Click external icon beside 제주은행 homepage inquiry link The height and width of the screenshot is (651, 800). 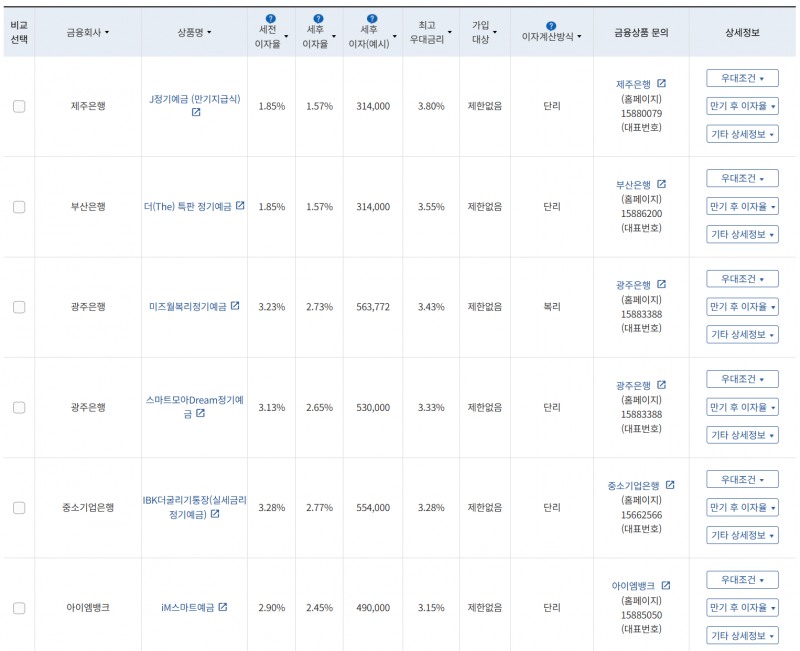[x=662, y=83]
